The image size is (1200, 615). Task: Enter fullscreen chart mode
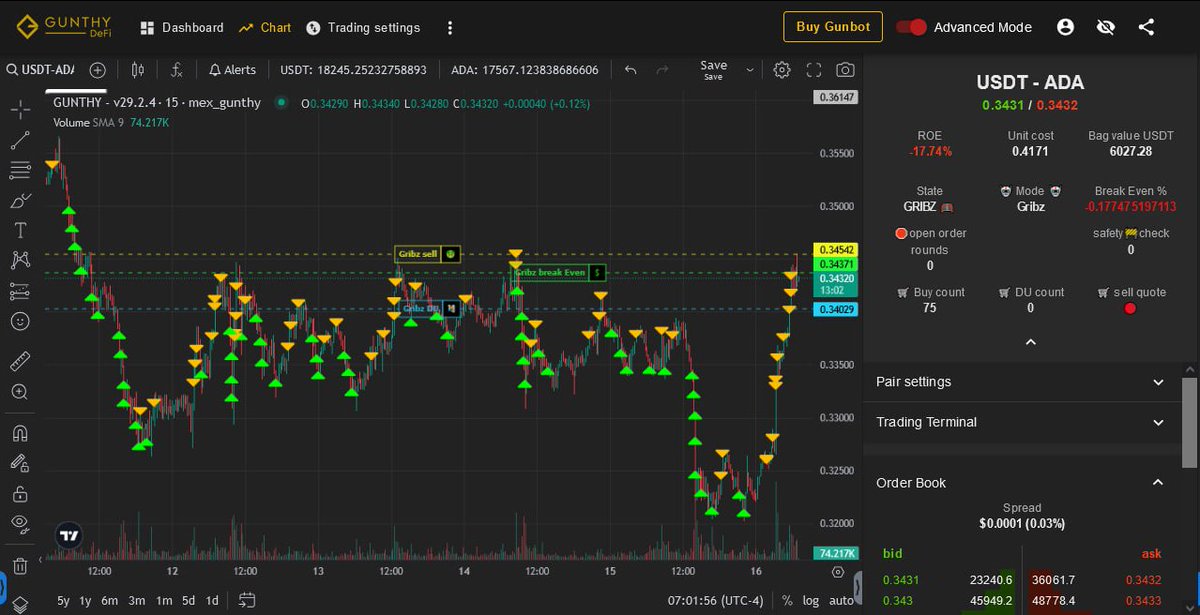pyautogui.click(x=814, y=70)
